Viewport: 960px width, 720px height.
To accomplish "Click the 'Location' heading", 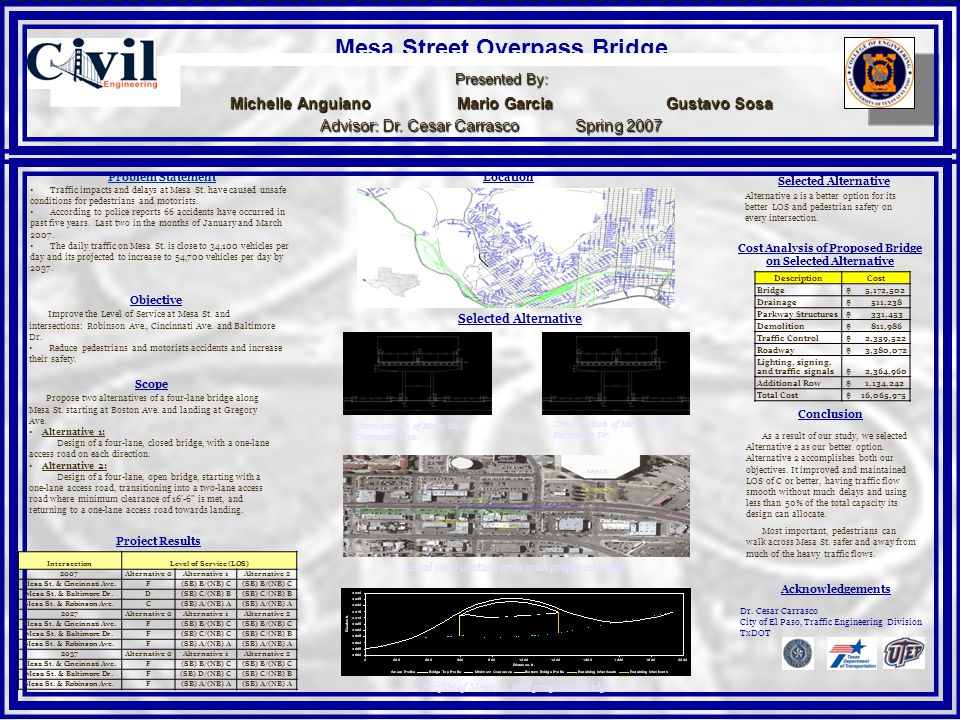I will pos(508,178).
